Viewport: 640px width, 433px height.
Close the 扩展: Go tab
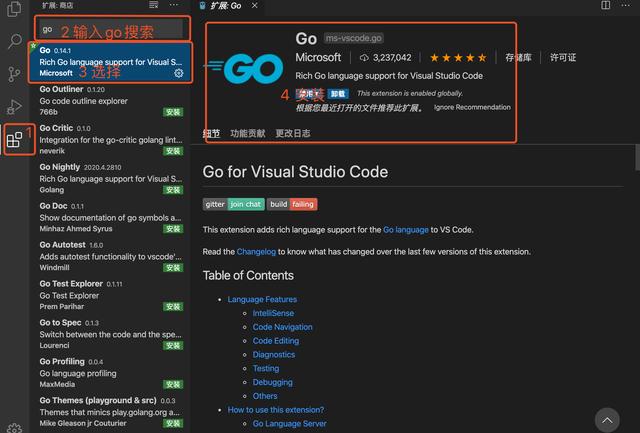[255, 5]
